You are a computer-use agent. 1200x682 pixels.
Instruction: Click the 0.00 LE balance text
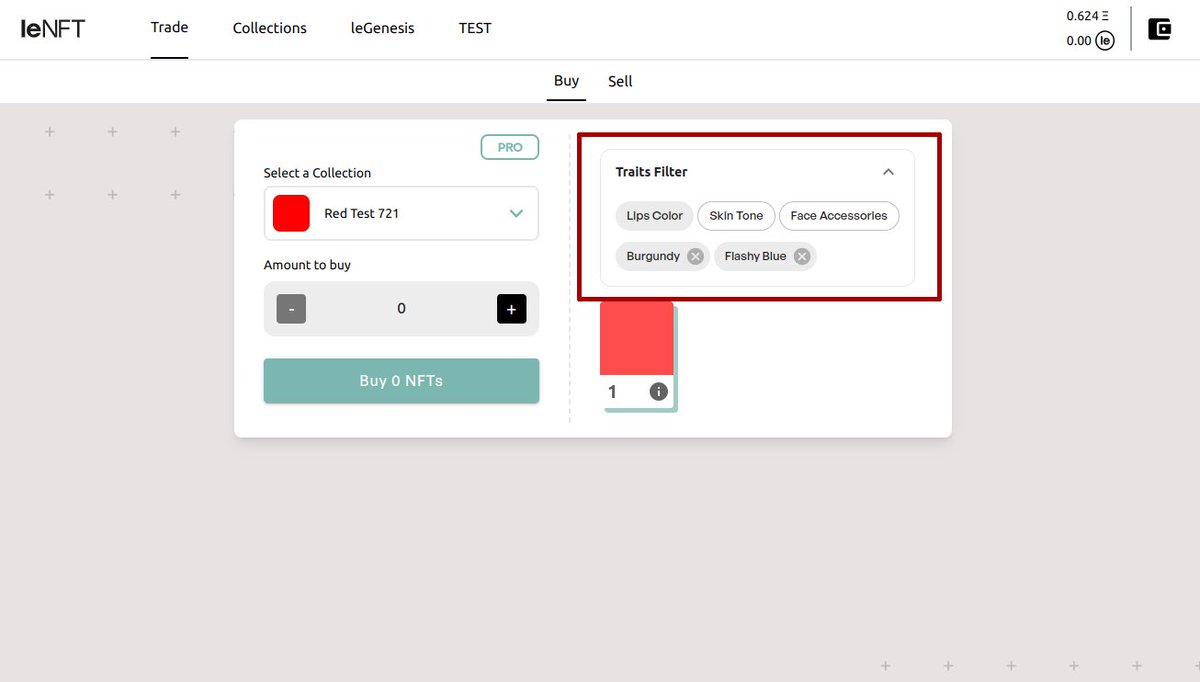[1079, 41]
